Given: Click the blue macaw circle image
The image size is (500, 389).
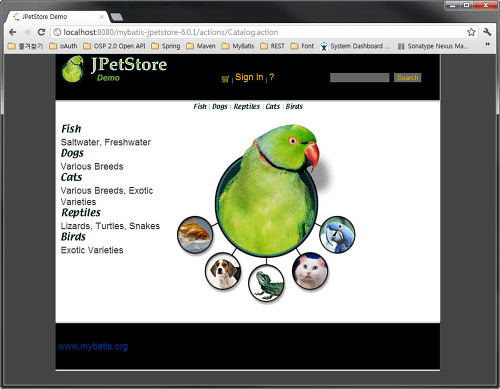Looking at the screenshot, I should tap(337, 235).
